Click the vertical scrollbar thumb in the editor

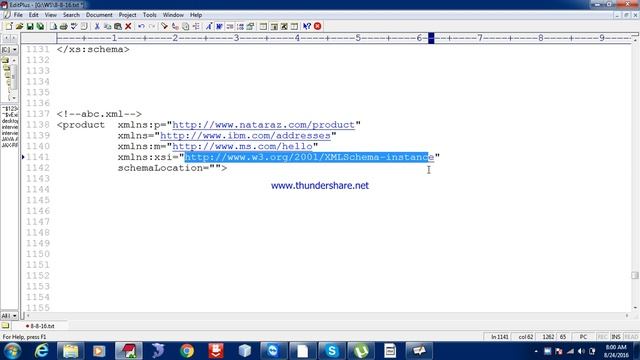[635, 275]
